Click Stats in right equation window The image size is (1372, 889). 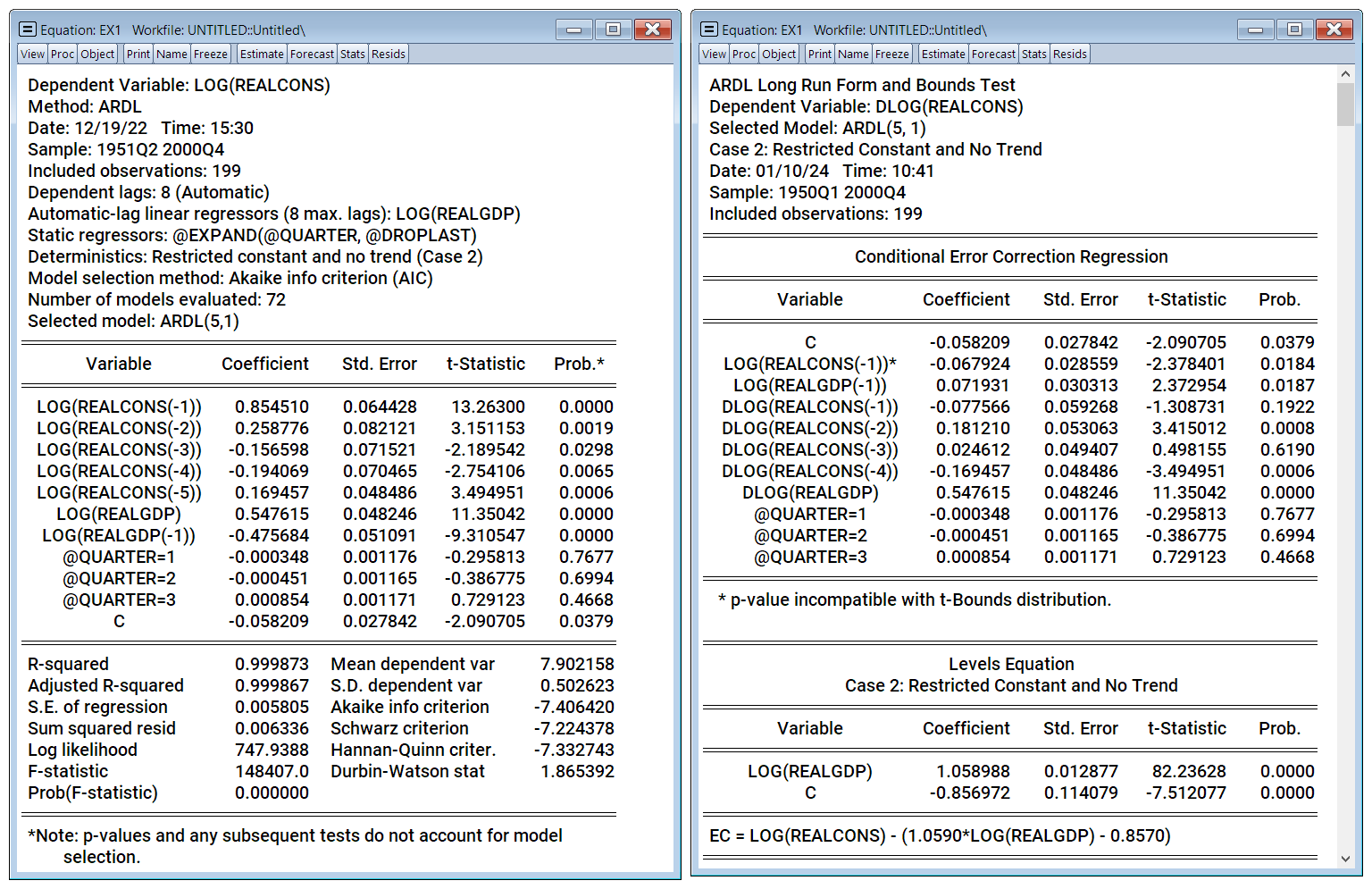(x=1034, y=54)
